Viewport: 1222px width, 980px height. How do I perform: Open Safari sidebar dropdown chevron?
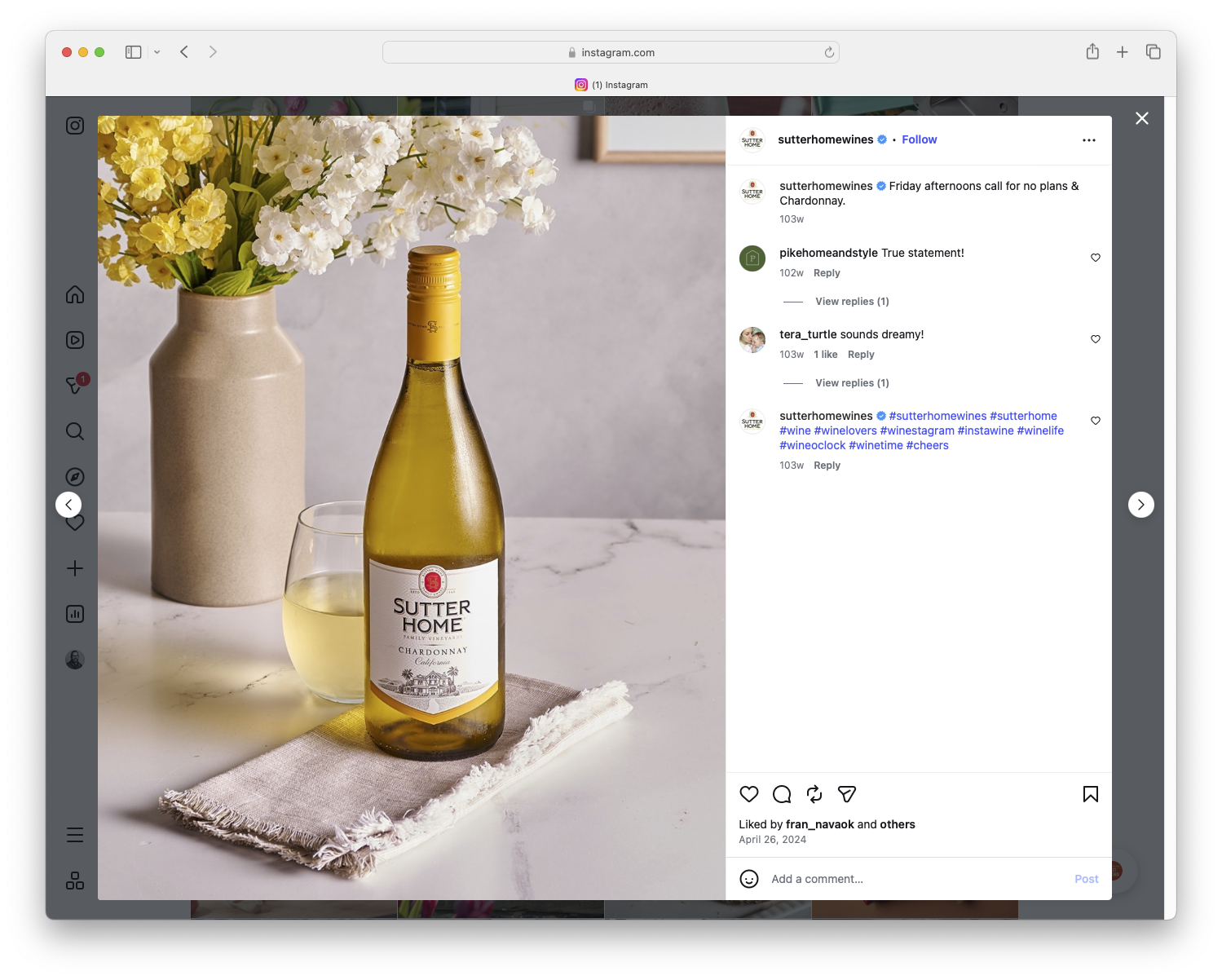(x=157, y=52)
